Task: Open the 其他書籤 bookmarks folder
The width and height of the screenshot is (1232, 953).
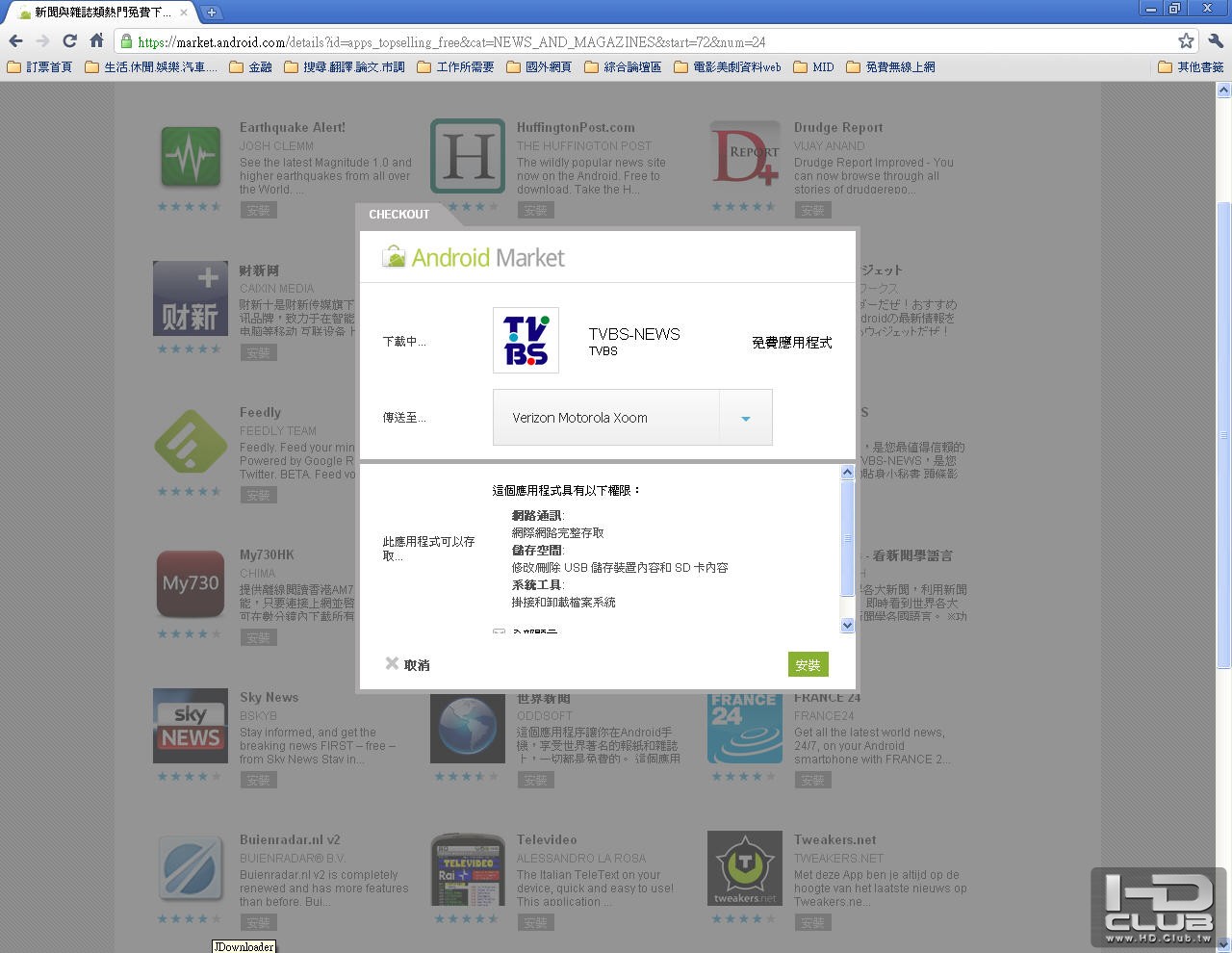Action: pos(1191,67)
